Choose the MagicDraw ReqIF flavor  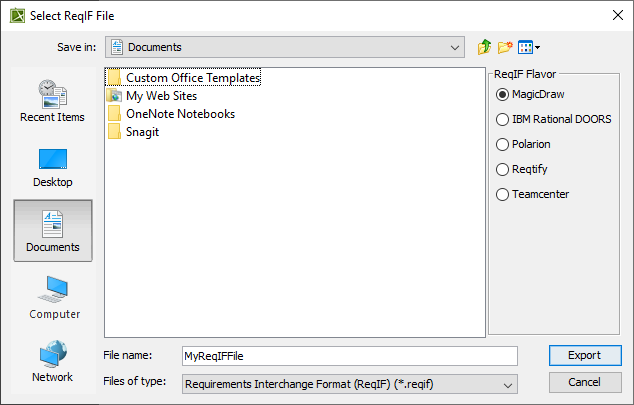point(502,94)
